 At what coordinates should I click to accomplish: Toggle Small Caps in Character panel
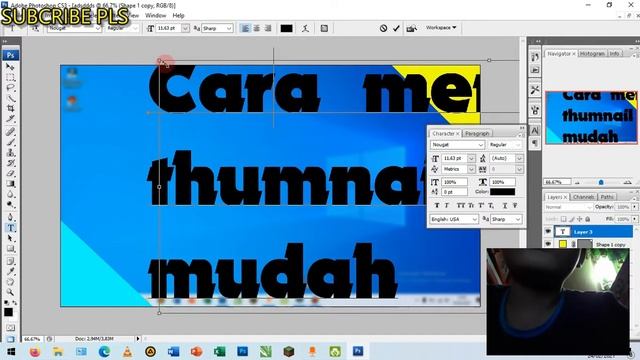(x=471, y=205)
